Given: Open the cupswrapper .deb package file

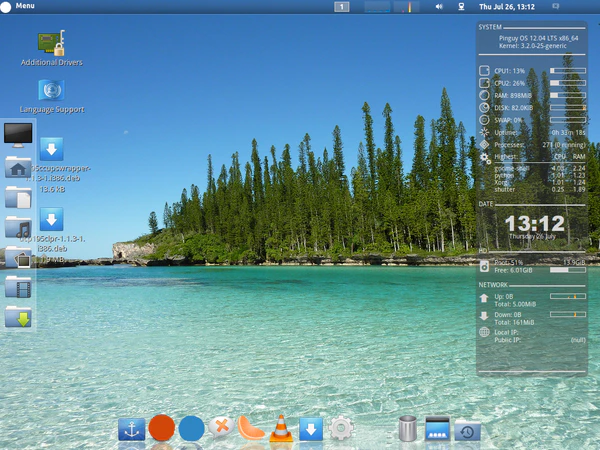Looking at the screenshot, I should (51, 150).
